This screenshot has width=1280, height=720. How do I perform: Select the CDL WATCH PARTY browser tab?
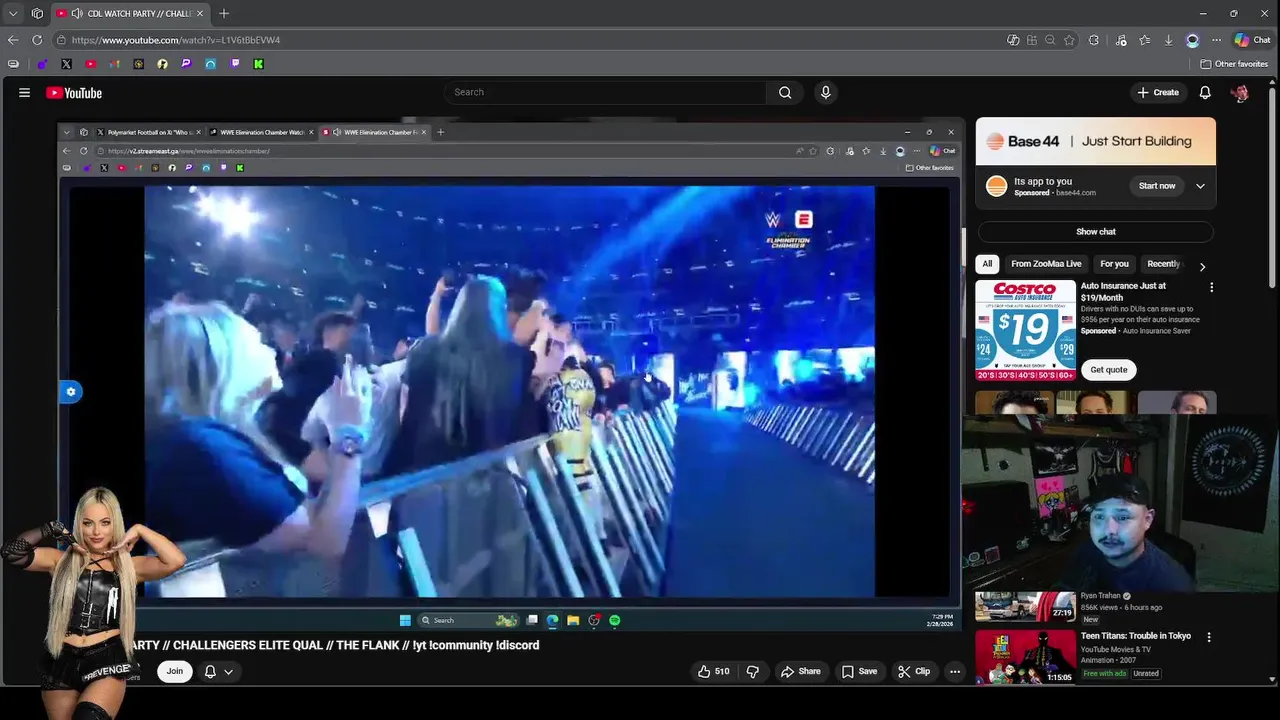(130, 13)
